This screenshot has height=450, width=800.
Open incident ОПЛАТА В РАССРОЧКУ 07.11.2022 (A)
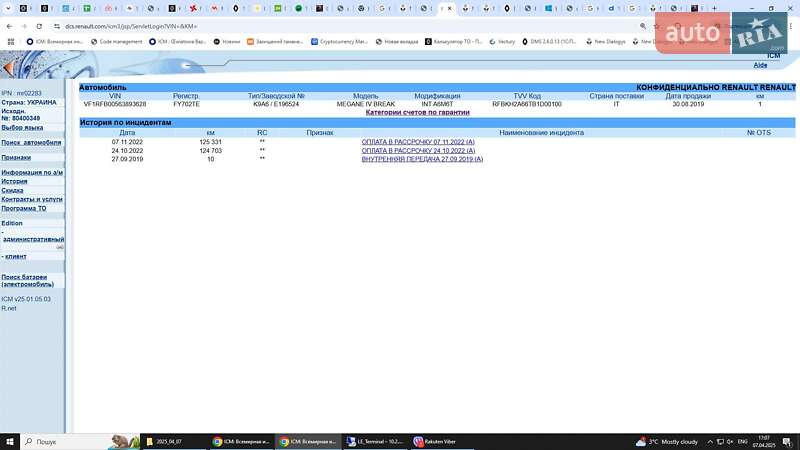418,142
